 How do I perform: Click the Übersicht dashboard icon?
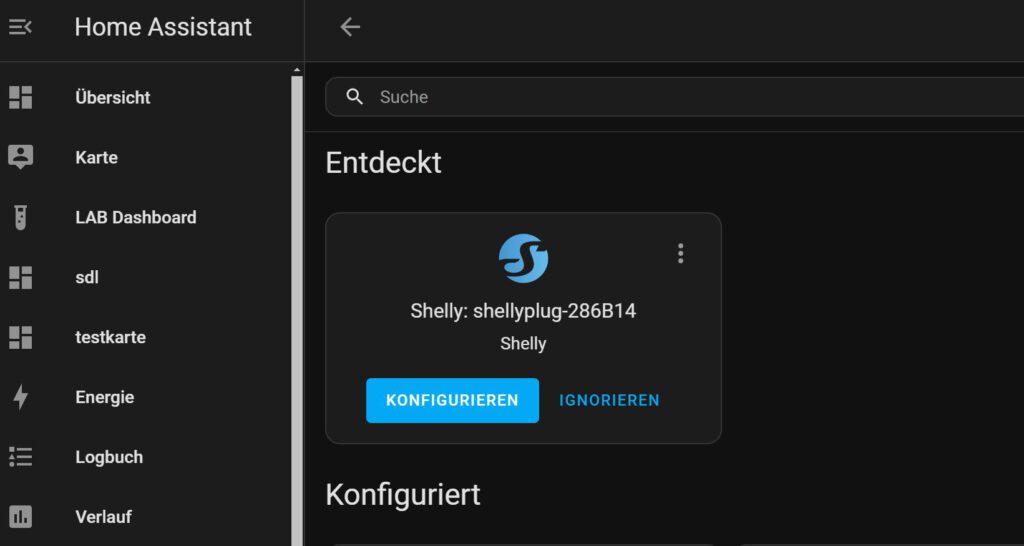point(20,97)
